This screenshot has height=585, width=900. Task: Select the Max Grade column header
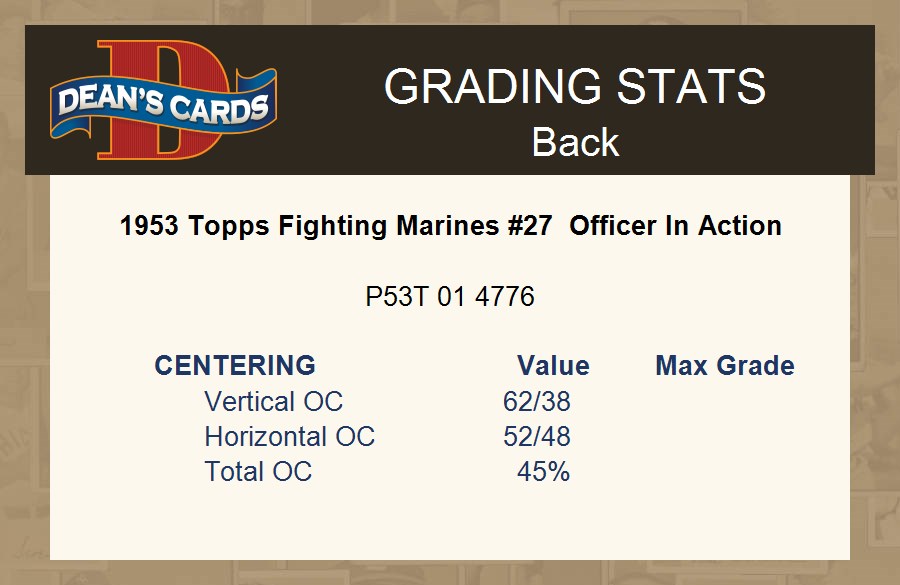(x=725, y=366)
